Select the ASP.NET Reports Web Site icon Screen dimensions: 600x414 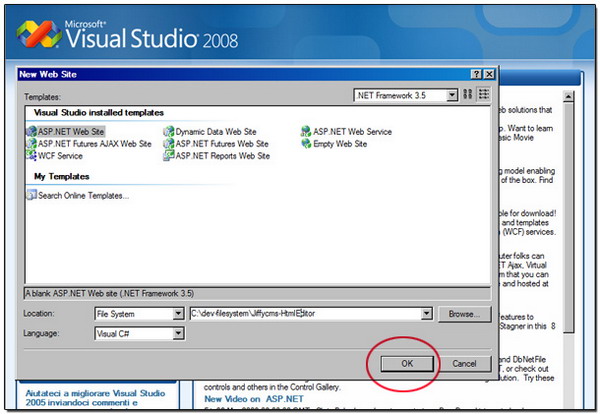pos(169,156)
